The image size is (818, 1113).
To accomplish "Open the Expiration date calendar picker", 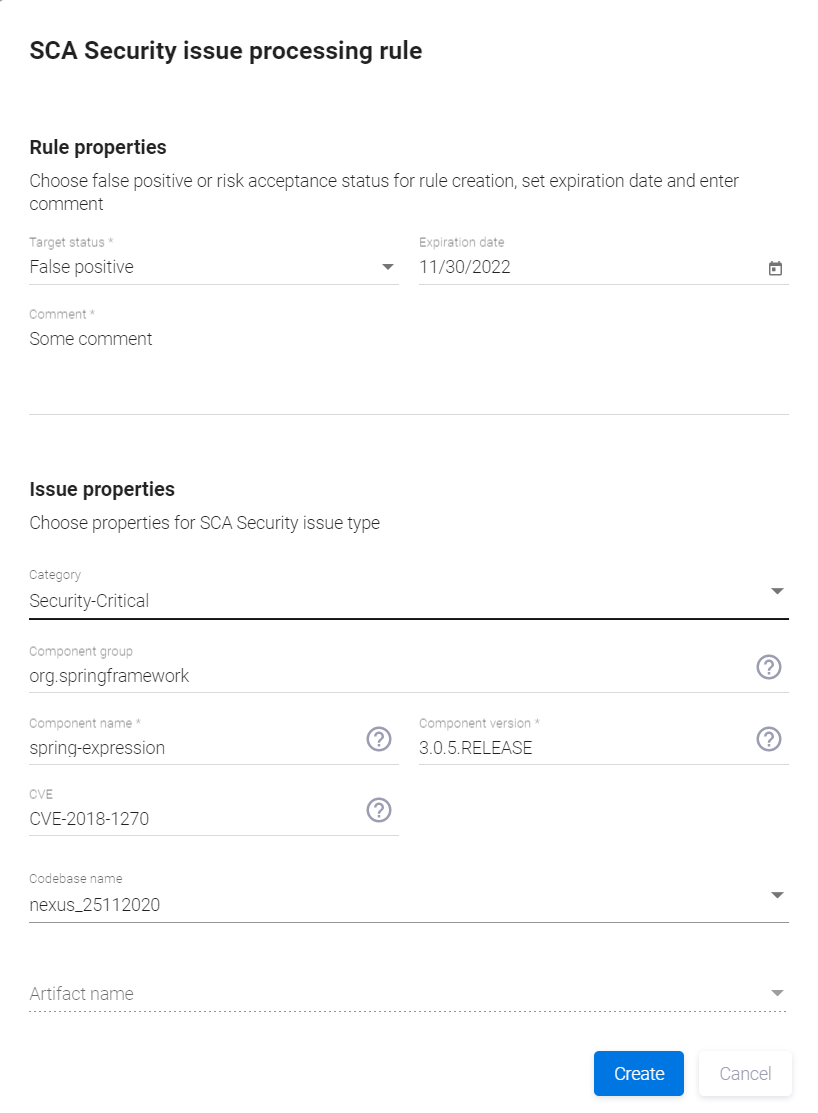I will [x=775, y=268].
